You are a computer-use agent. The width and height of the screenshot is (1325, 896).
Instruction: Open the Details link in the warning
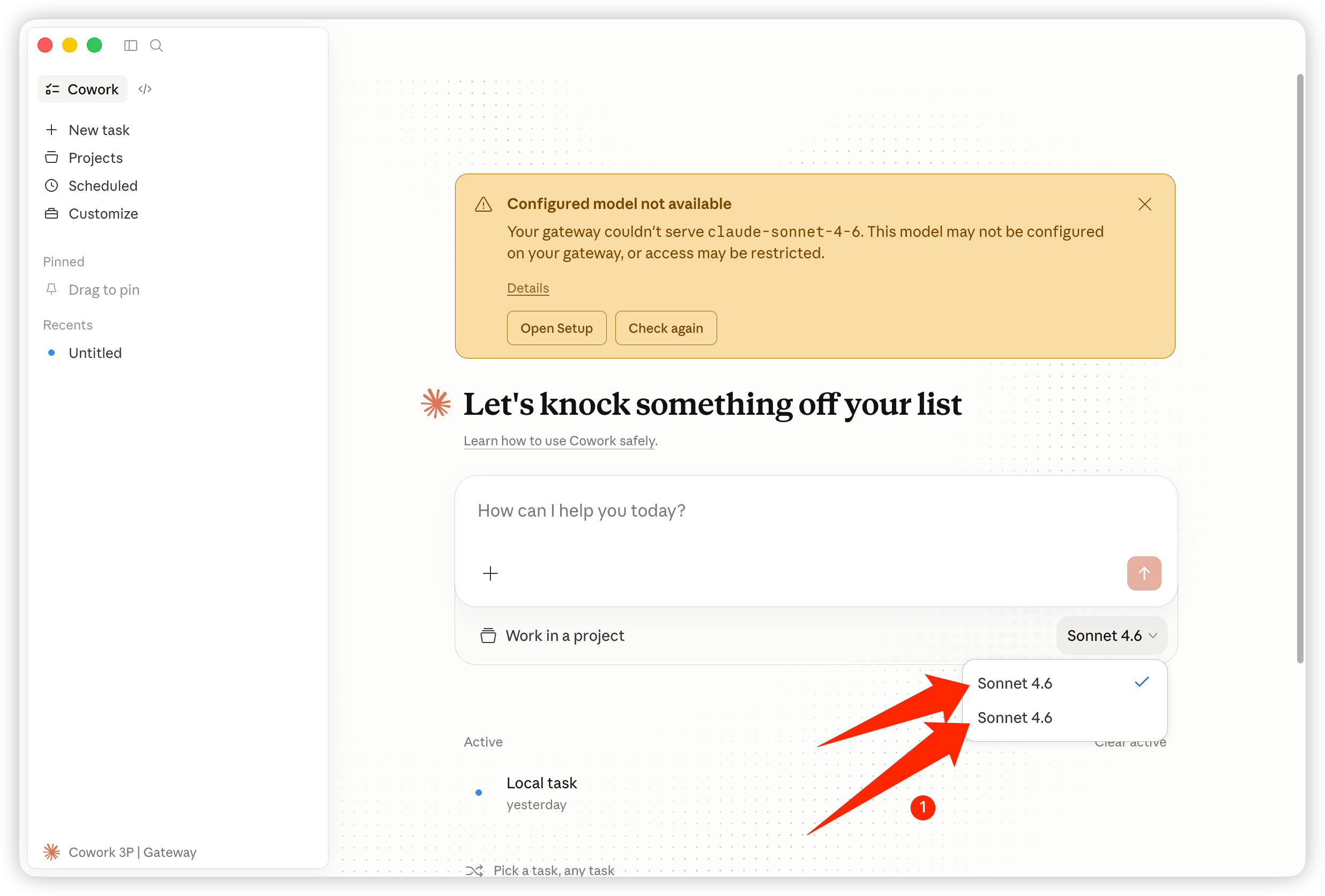click(528, 288)
